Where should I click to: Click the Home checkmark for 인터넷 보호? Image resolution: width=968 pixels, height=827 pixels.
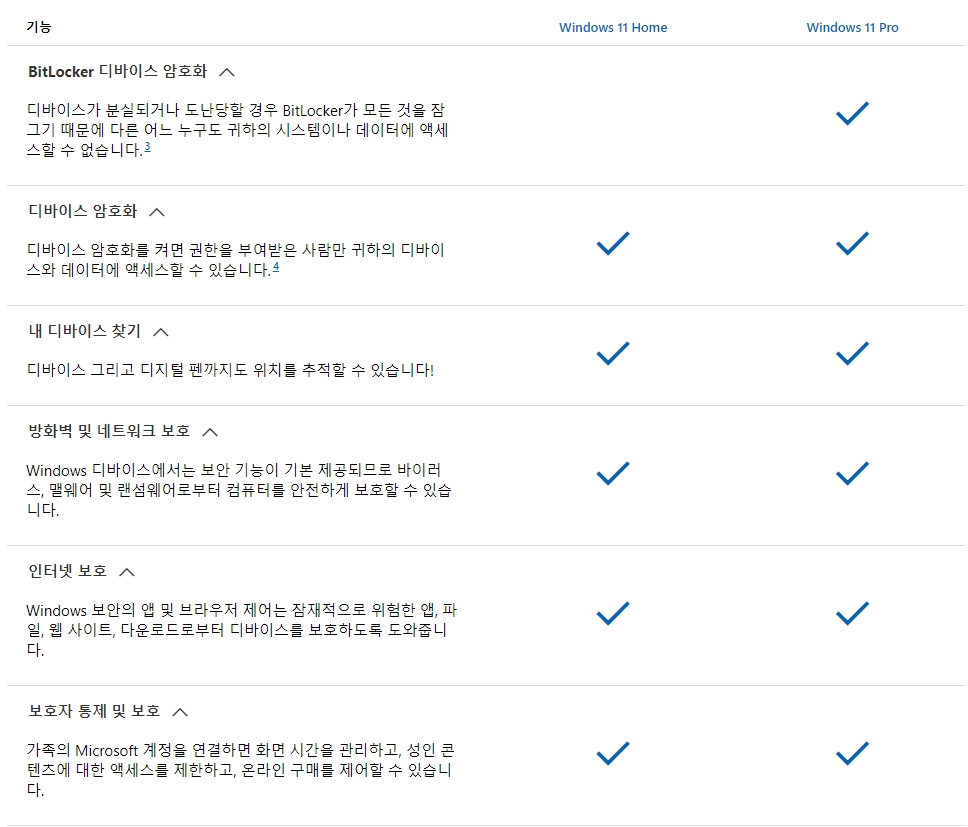pos(613,613)
